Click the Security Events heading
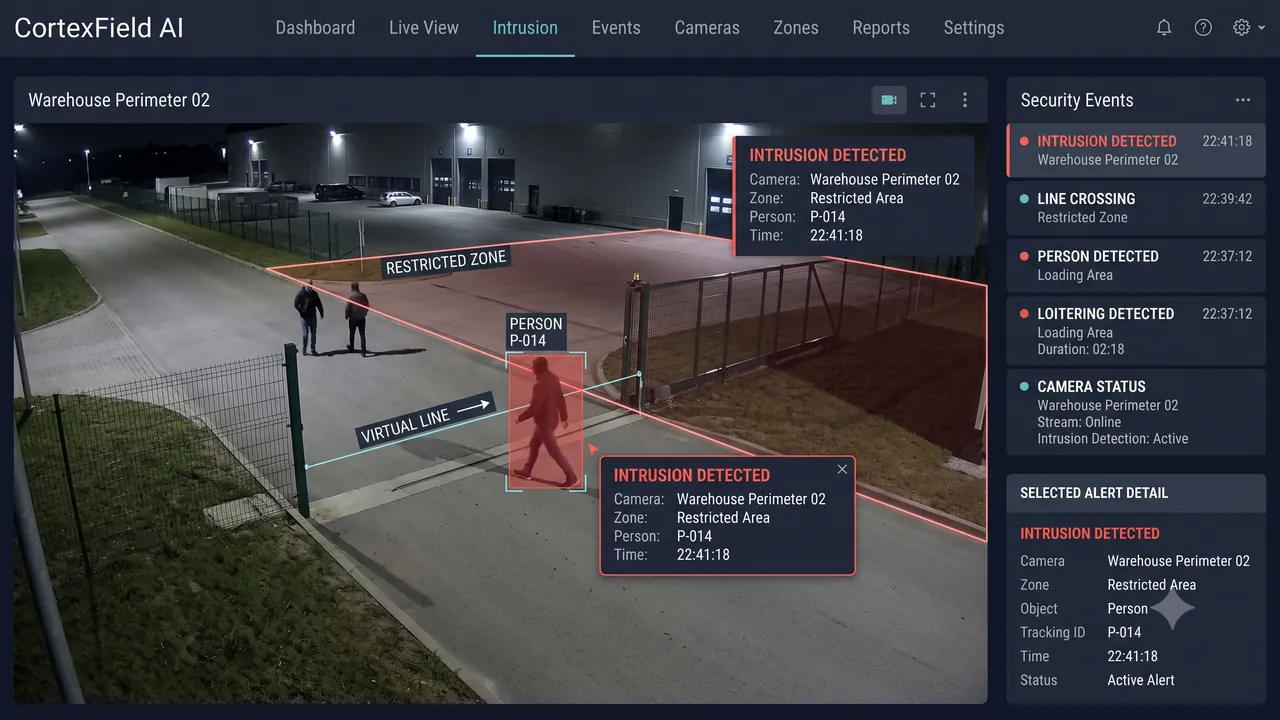 [x=1077, y=100]
